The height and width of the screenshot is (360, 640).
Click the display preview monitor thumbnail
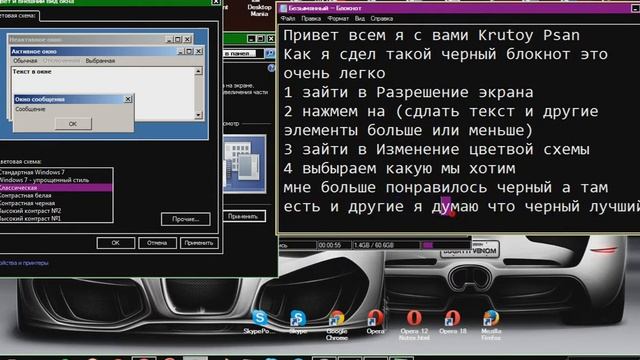[x=245, y=164]
